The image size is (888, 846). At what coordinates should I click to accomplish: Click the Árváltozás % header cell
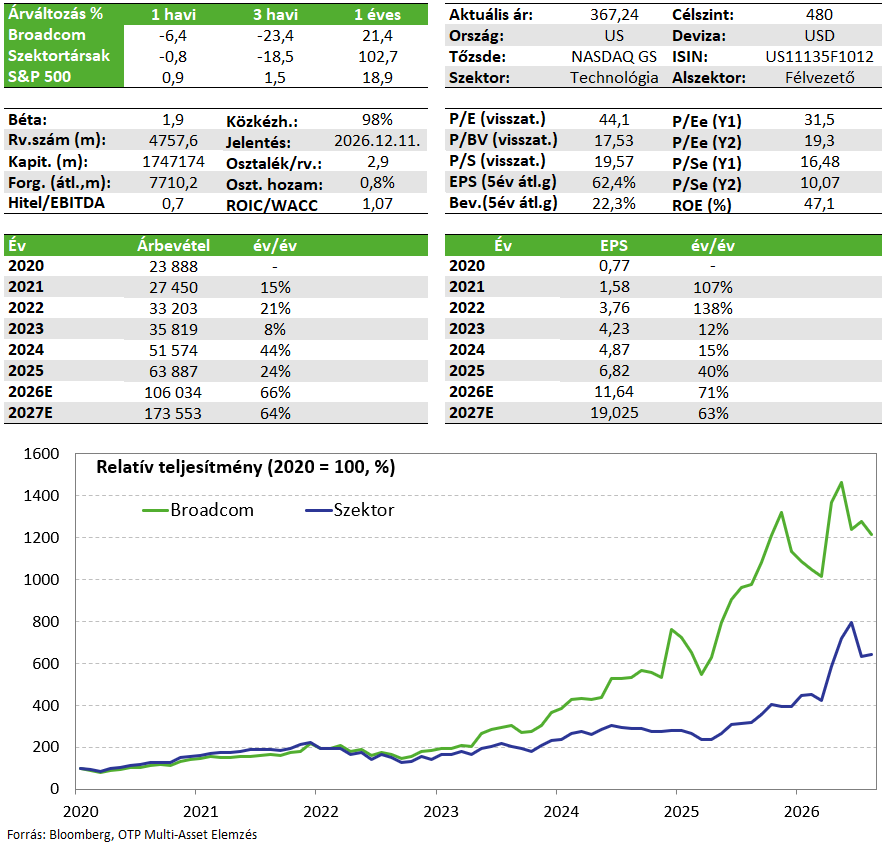[56, 14]
